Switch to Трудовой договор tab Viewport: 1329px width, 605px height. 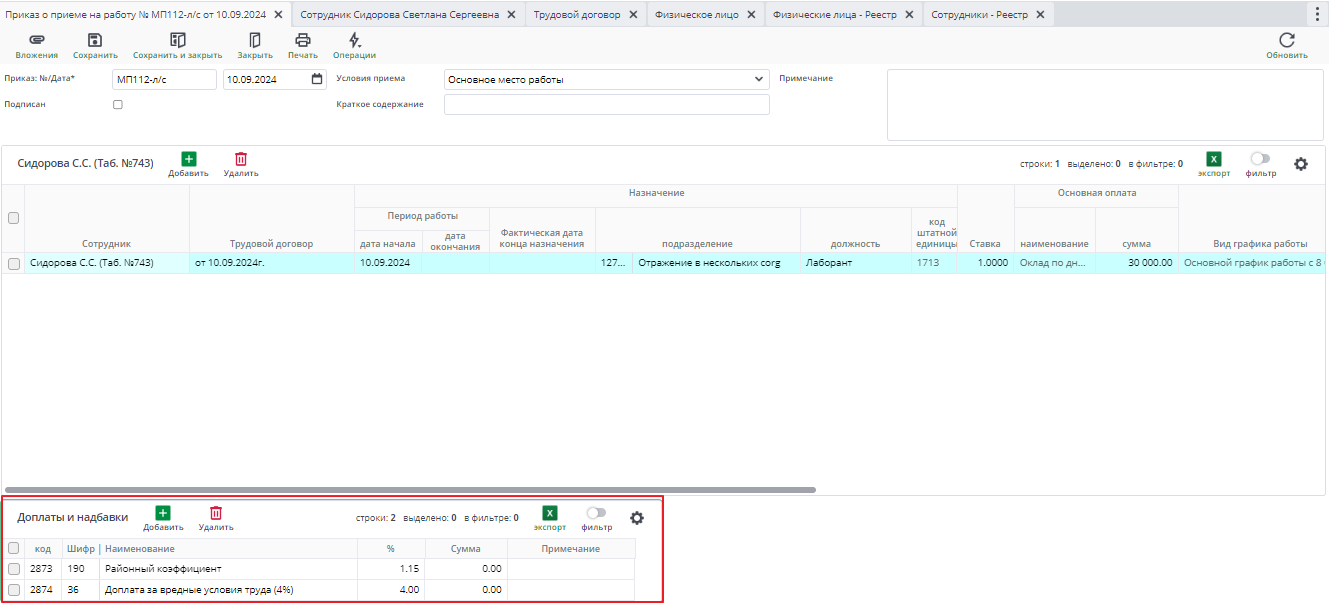576,15
